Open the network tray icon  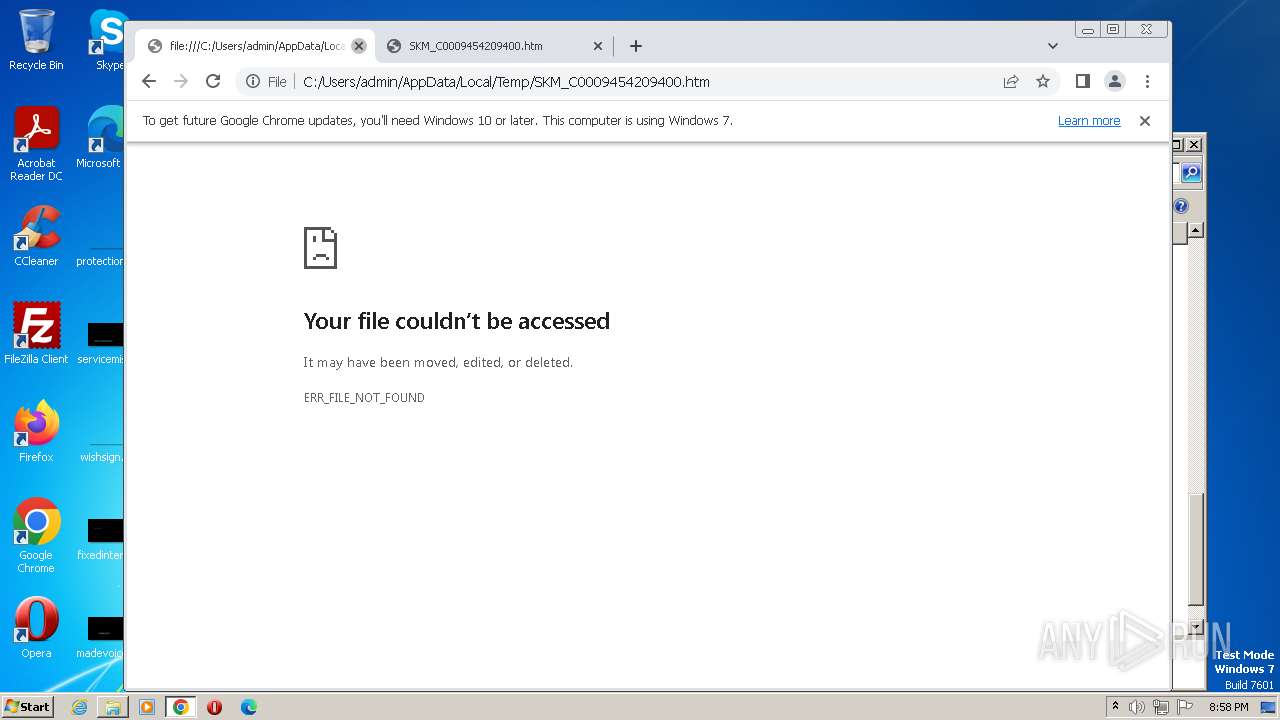click(1161, 707)
